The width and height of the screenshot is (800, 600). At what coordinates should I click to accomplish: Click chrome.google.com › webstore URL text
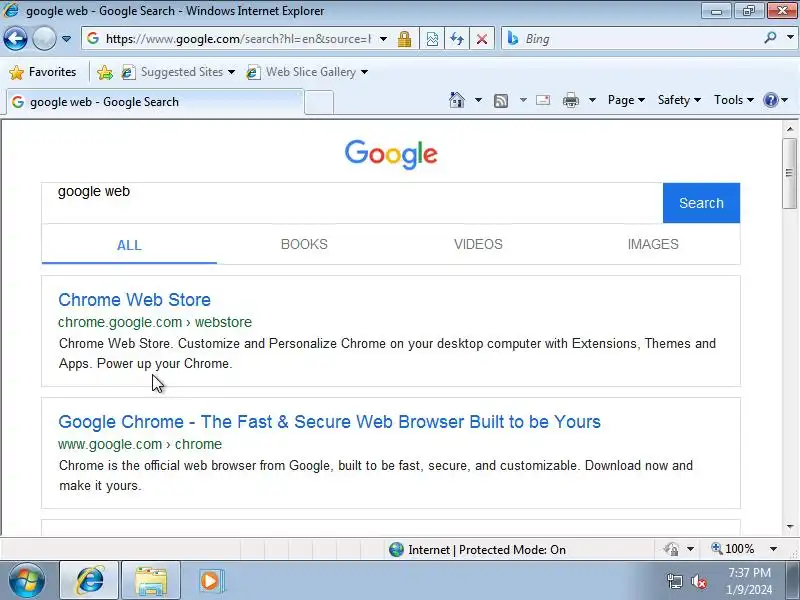pyautogui.click(x=155, y=322)
